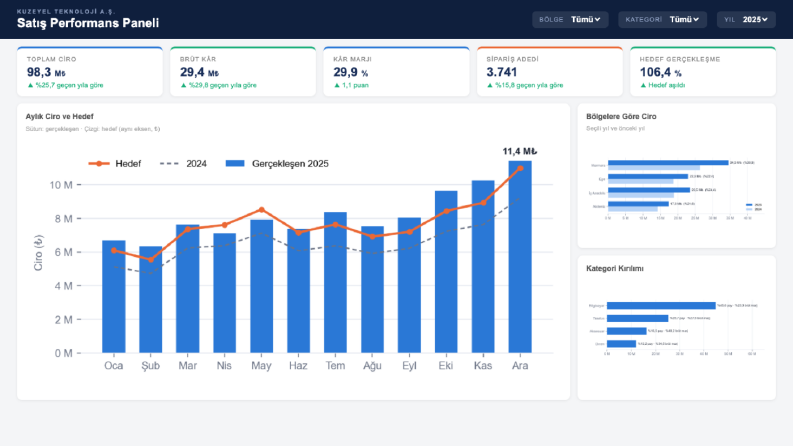Click the '%15,8 geçen yıla göre' change text
Viewport: 793px width, 446px height.
(529, 85)
